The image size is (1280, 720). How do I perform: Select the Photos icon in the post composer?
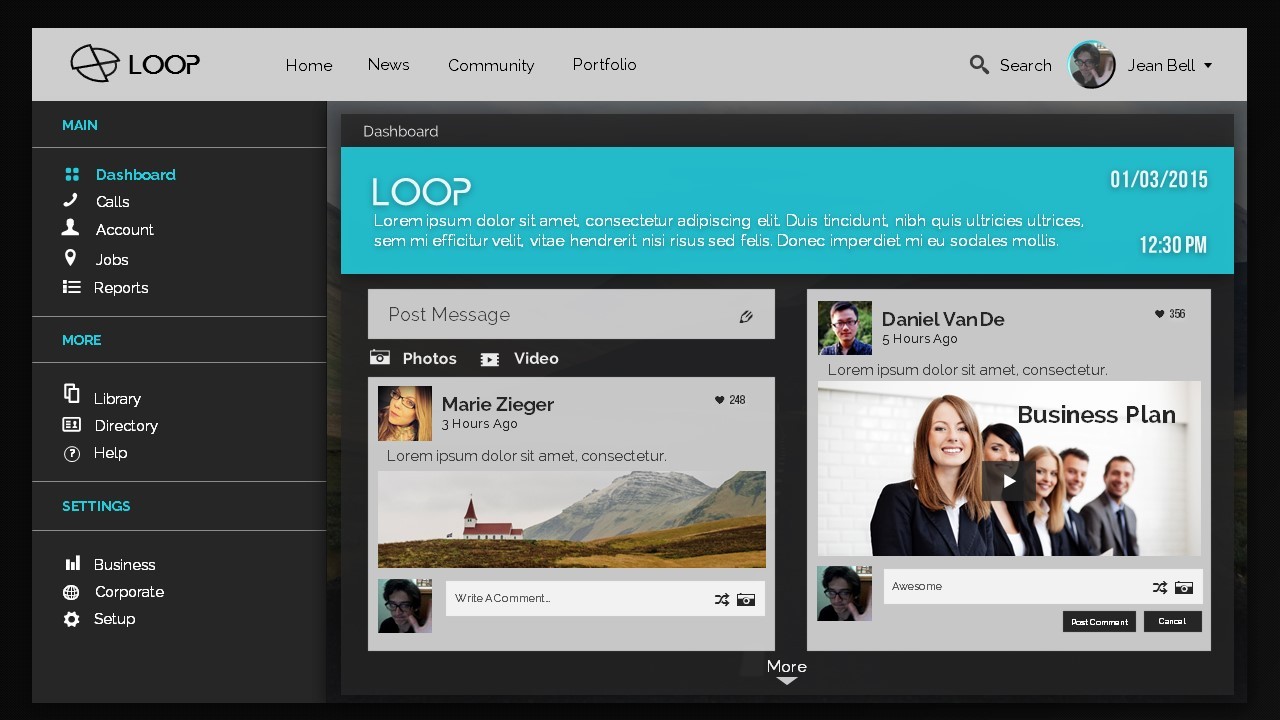(380, 357)
